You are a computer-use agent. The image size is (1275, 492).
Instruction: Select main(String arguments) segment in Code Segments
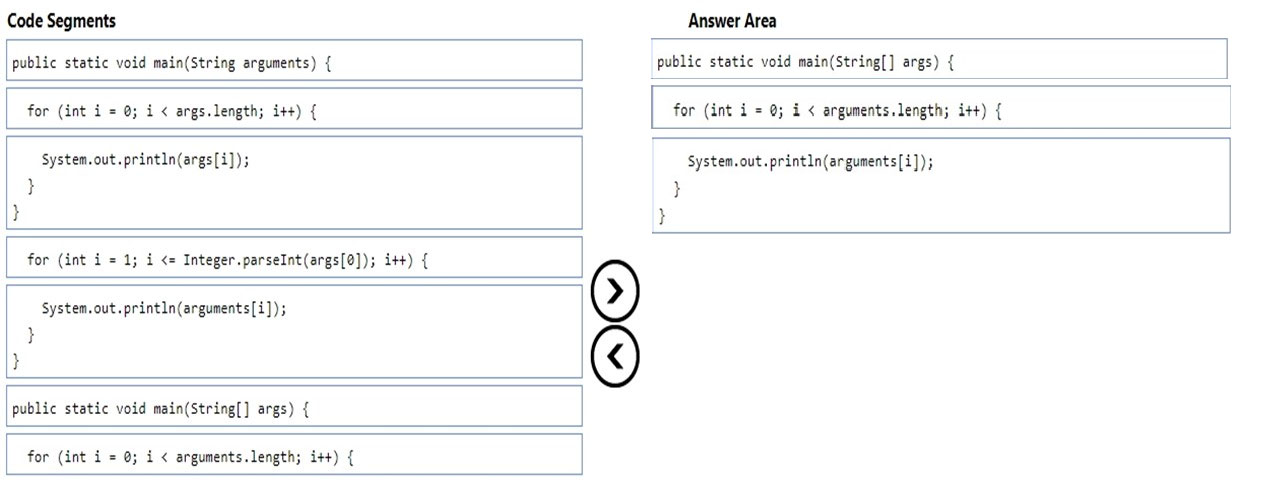pyautogui.click(x=294, y=61)
